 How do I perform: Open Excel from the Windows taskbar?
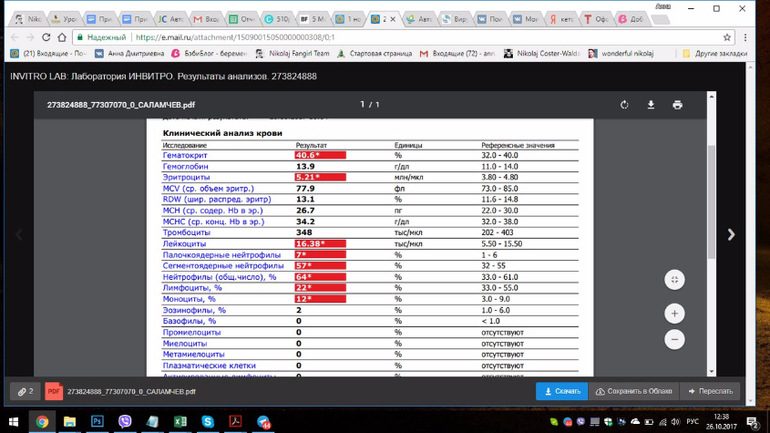coord(180,422)
